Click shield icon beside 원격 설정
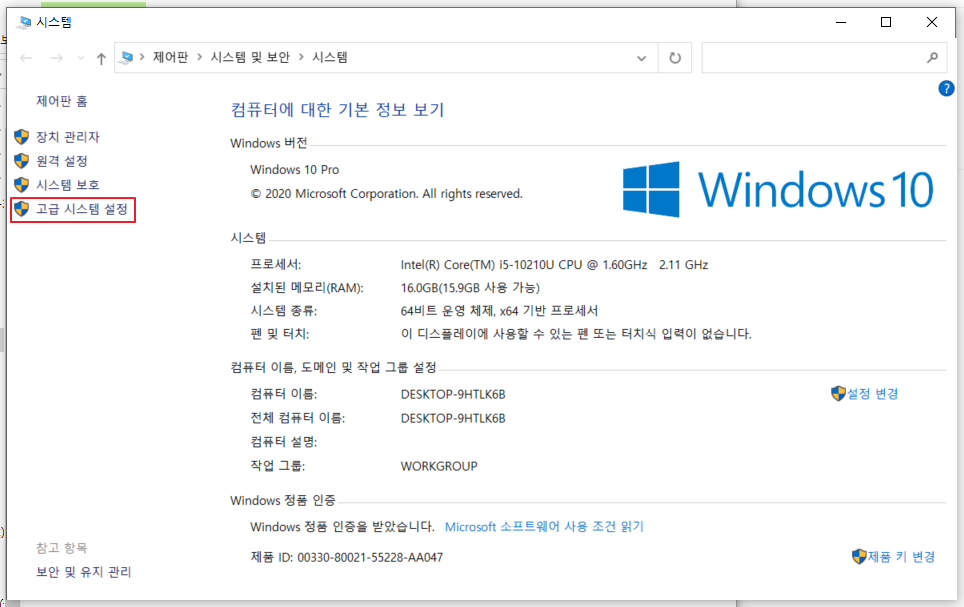The height and width of the screenshot is (607, 964). (x=22, y=161)
